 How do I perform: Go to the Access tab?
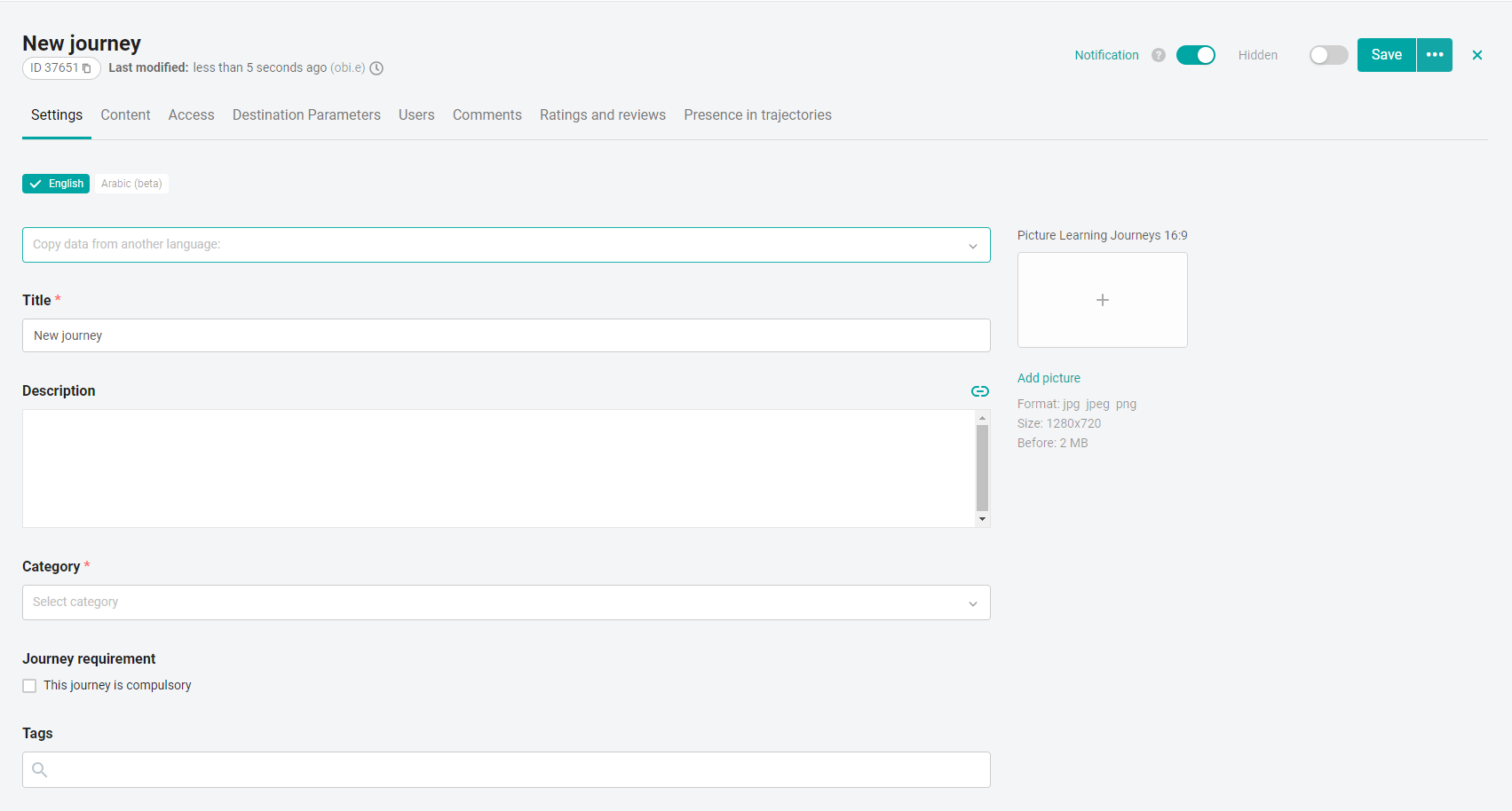point(192,115)
